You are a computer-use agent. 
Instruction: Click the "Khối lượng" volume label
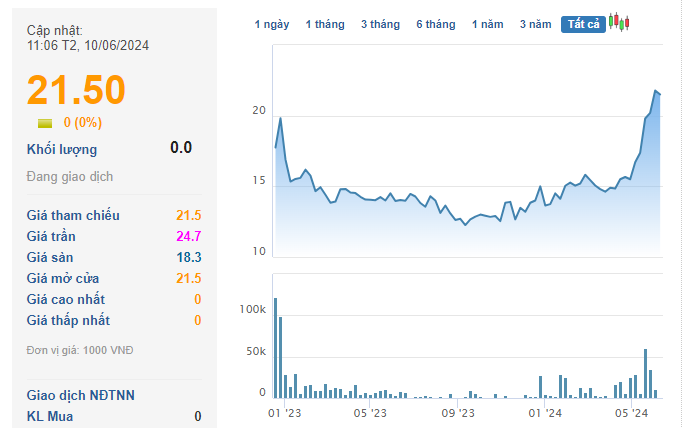pos(62,149)
